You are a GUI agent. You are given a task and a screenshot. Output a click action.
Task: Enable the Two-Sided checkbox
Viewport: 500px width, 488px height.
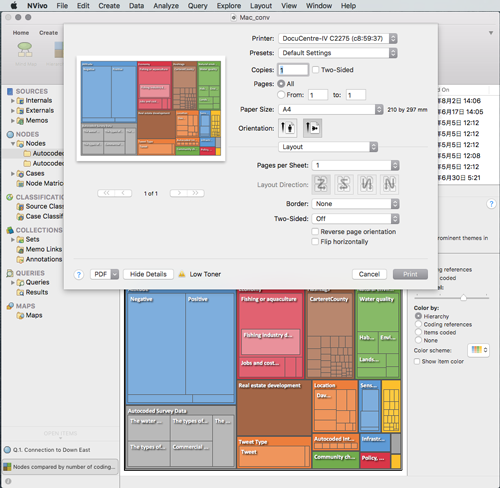[316, 70]
